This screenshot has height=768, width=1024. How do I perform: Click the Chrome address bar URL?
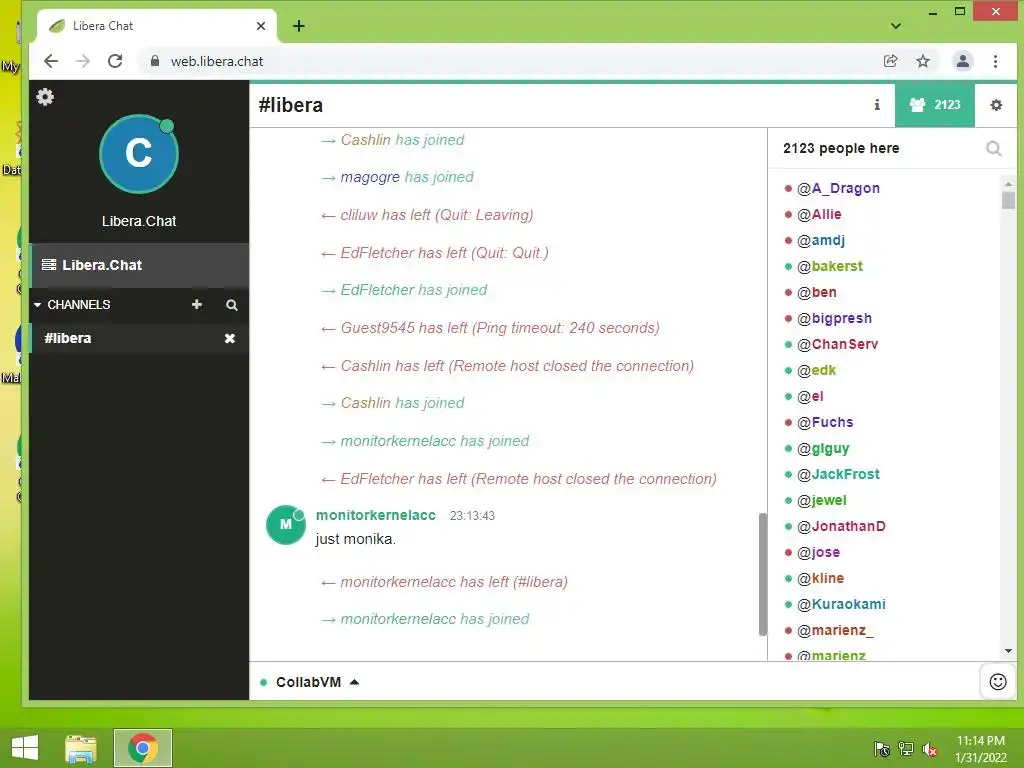pyautogui.click(x=217, y=61)
